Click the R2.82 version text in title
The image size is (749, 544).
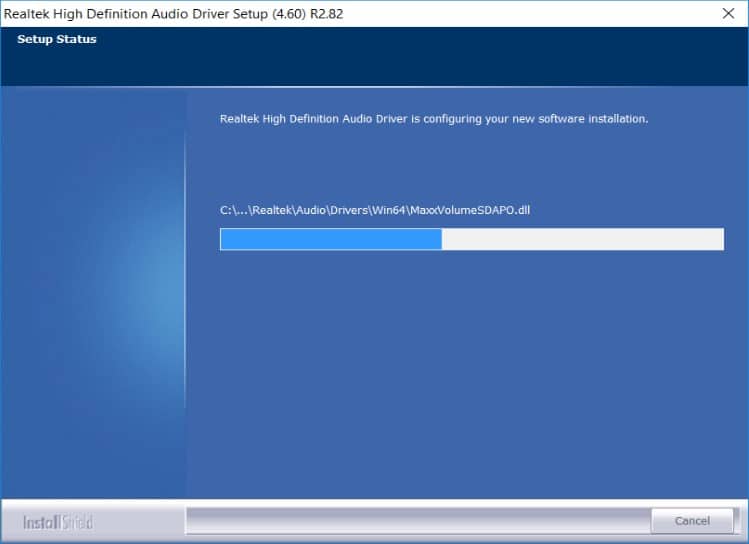click(330, 13)
